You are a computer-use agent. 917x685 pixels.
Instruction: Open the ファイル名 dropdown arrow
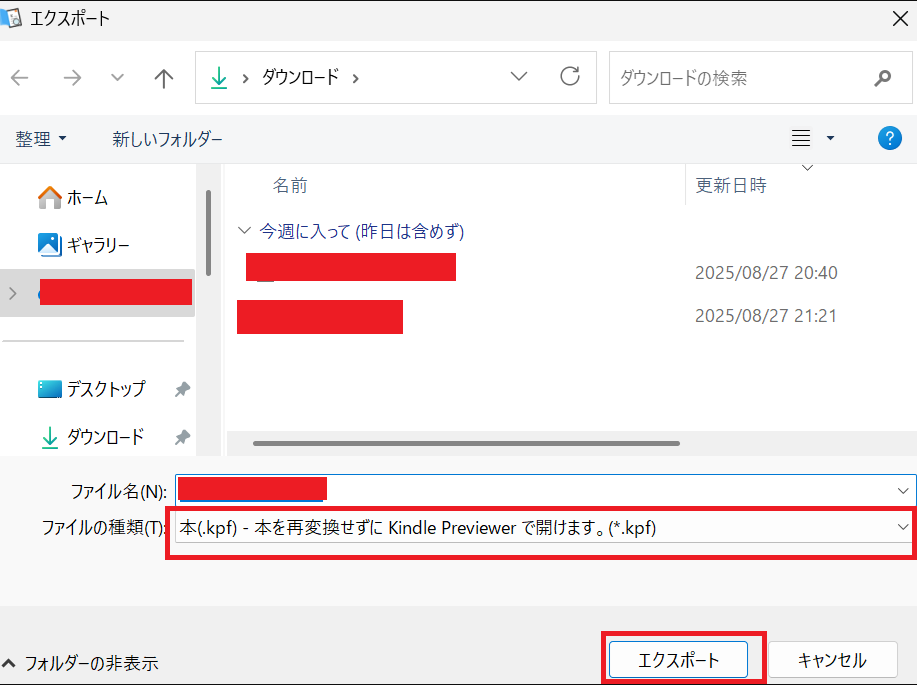coord(902,491)
